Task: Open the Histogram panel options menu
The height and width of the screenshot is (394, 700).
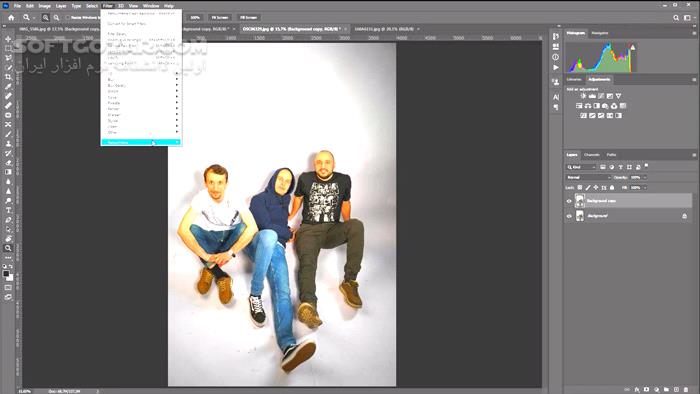Action: pyautogui.click(x=694, y=33)
